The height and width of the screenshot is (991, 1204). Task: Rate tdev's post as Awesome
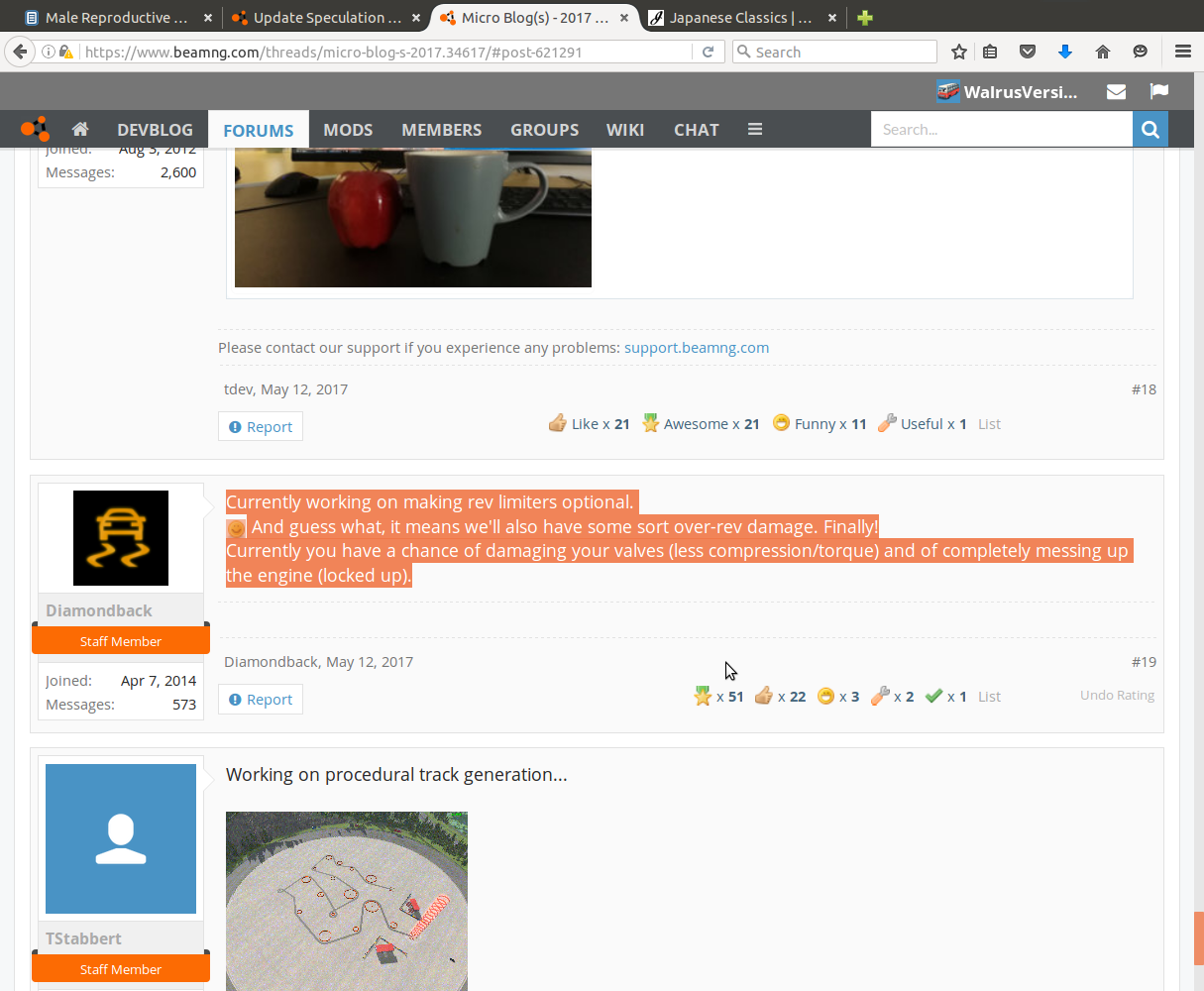pos(701,423)
